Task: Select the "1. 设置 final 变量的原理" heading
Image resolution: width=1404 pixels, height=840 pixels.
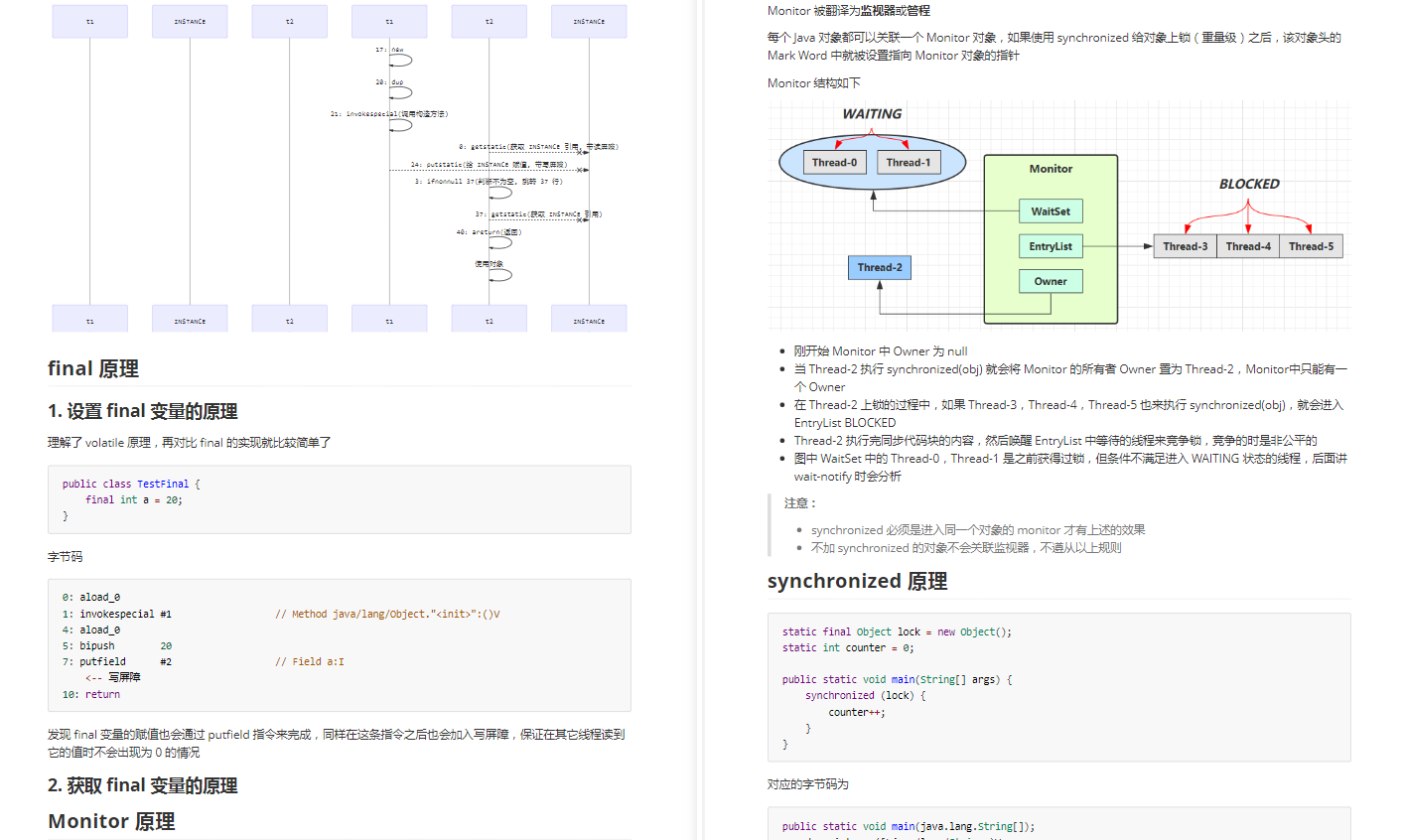Action: [143, 411]
